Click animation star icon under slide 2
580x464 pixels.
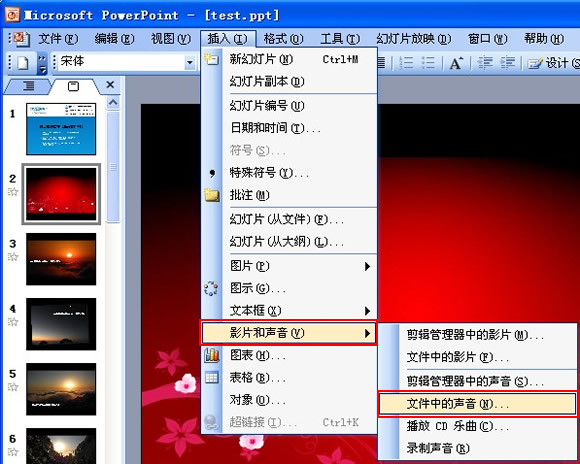click(13, 192)
